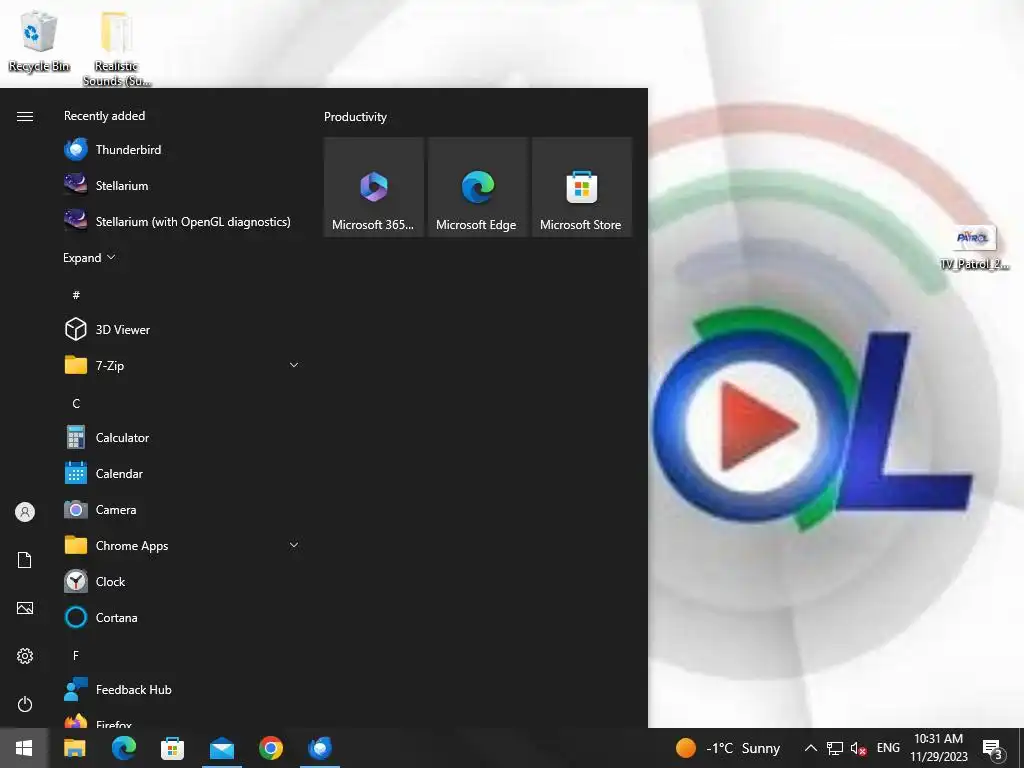Select the Realistic Sounds desktop folder
The height and width of the screenshot is (768, 1024).
click(x=116, y=48)
